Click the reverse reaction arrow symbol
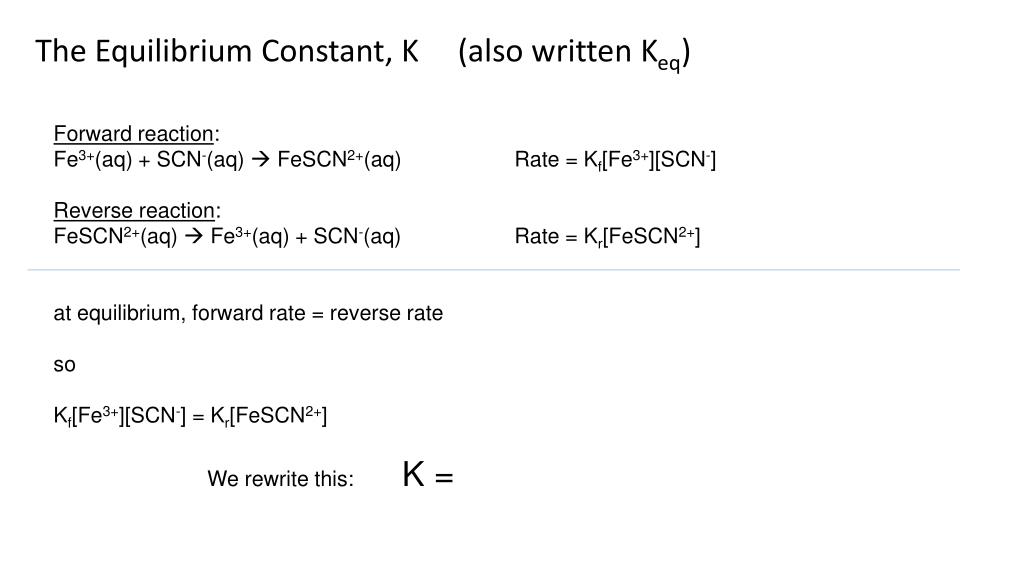Image resolution: width=1024 pixels, height=576 pixels. (194, 236)
